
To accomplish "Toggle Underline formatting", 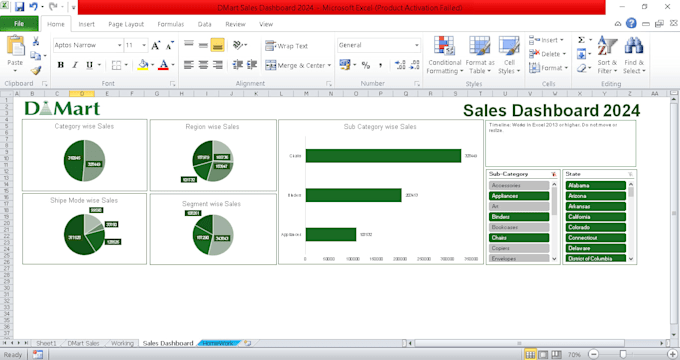I will click(89, 65).
